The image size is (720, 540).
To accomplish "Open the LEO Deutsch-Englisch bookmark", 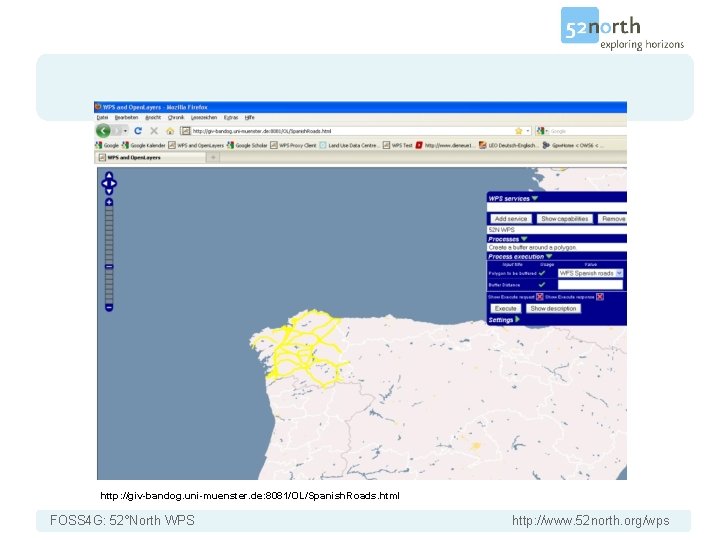I will click(x=508, y=145).
